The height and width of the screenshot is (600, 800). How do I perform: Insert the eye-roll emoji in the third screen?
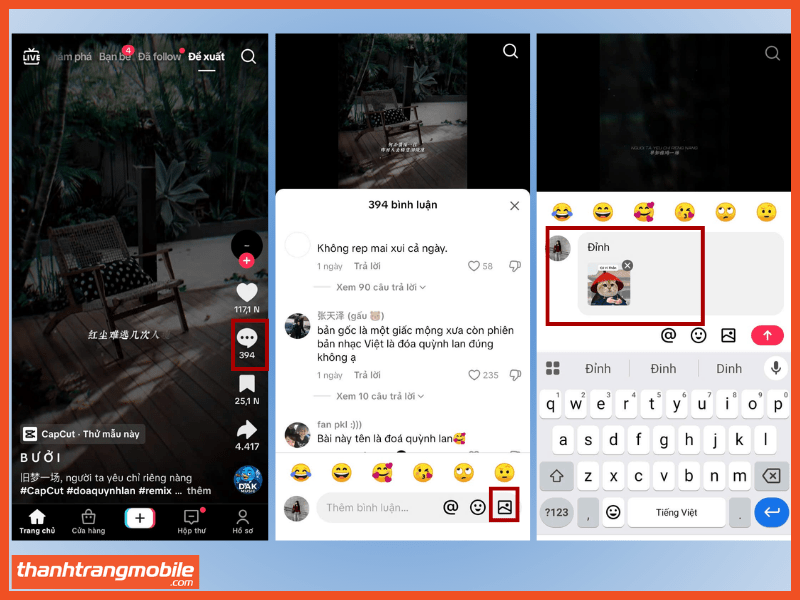coord(726,212)
